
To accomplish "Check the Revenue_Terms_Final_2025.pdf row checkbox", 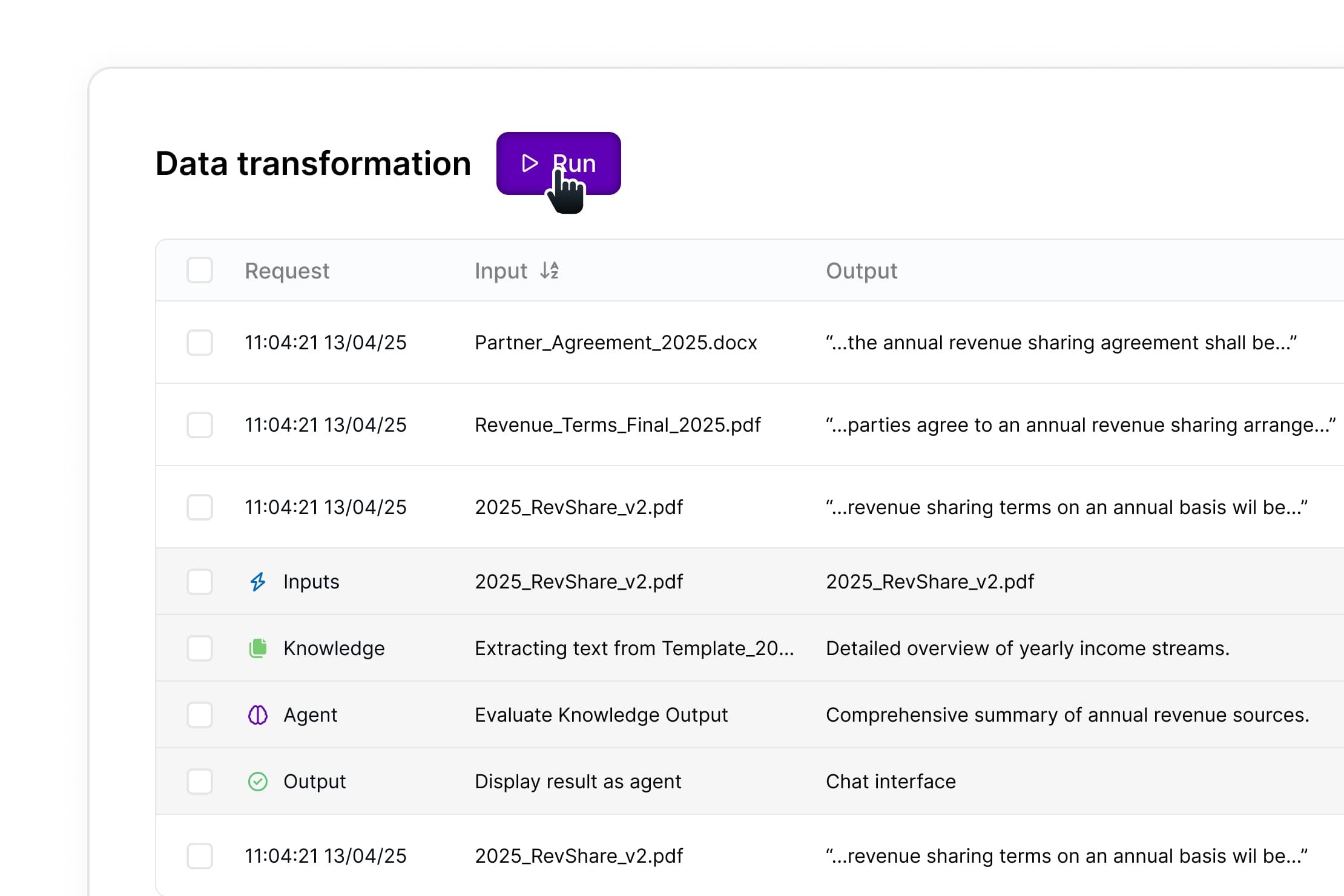I will coord(200,425).
